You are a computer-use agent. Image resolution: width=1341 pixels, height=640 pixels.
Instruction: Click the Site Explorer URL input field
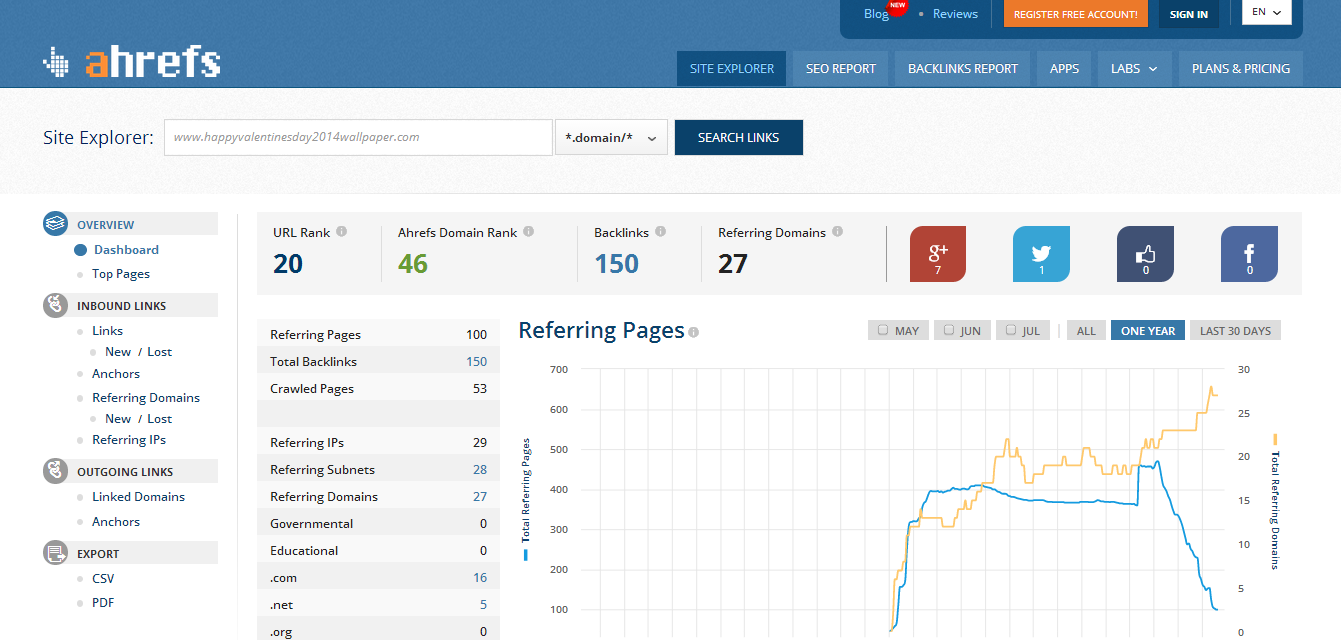[x=358, y=138]
